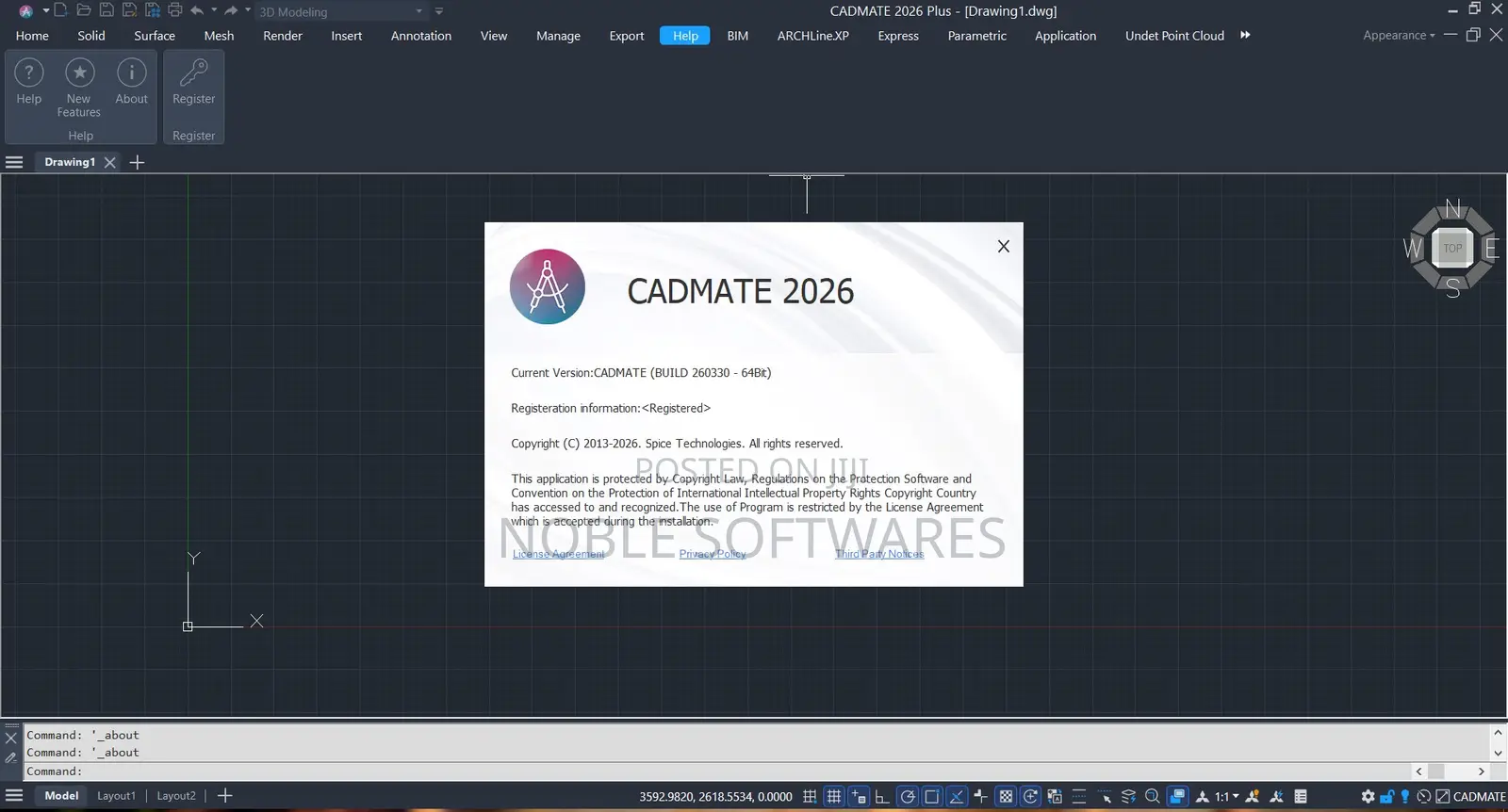The width and height of the screenshot is (1508, 812).
Task: Open the Third Party Notices link
Action: [x=879, y=554]
